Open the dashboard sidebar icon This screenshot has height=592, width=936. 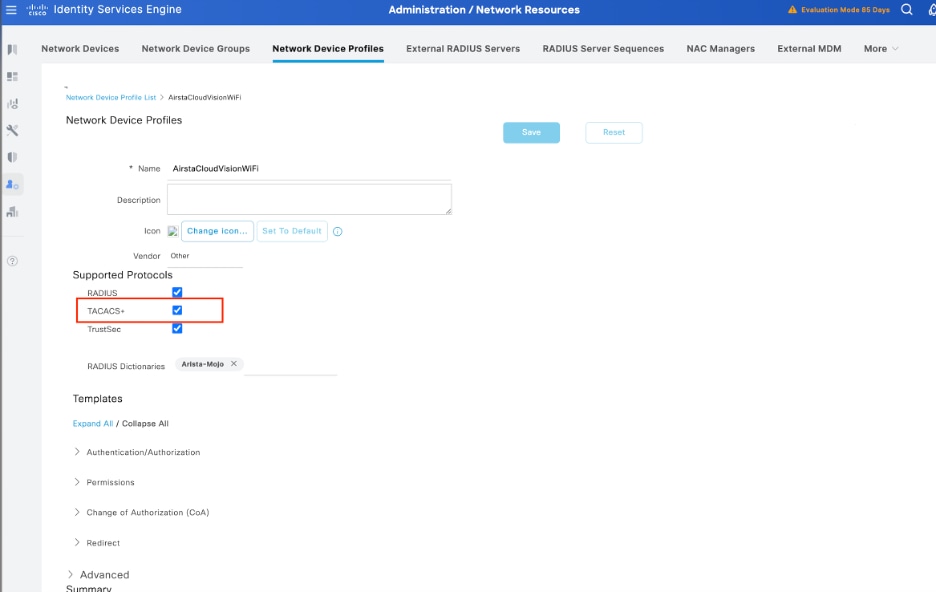click(x=12, y=76)
